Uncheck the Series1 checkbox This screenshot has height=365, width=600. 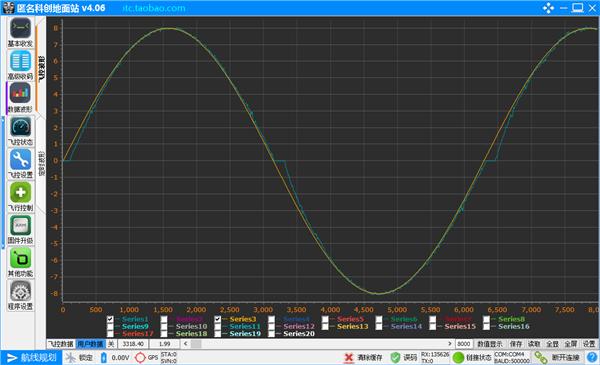[110, 319]
